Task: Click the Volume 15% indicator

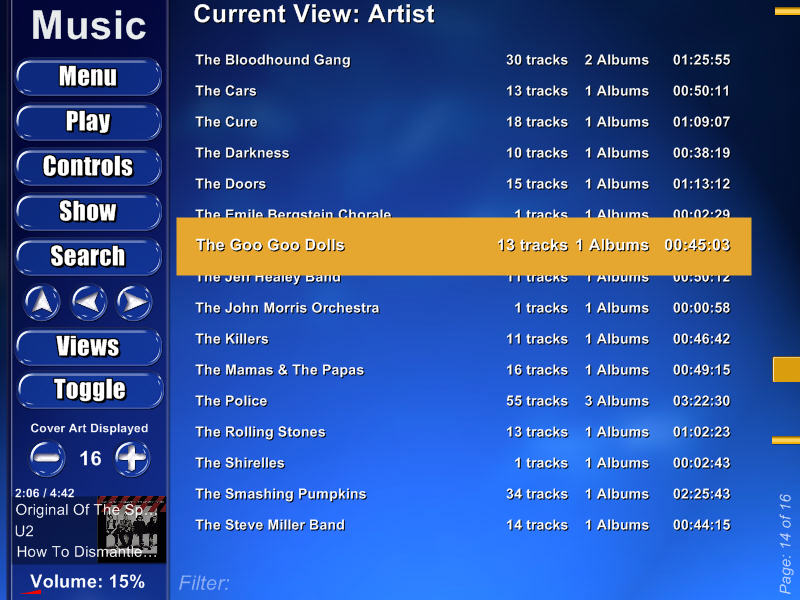Action: tap(87, 582)
